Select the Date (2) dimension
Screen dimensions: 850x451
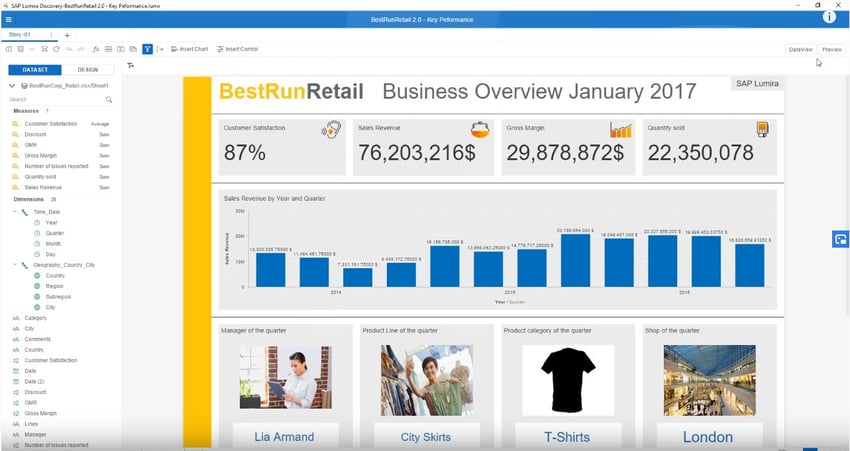coord(34,382)
